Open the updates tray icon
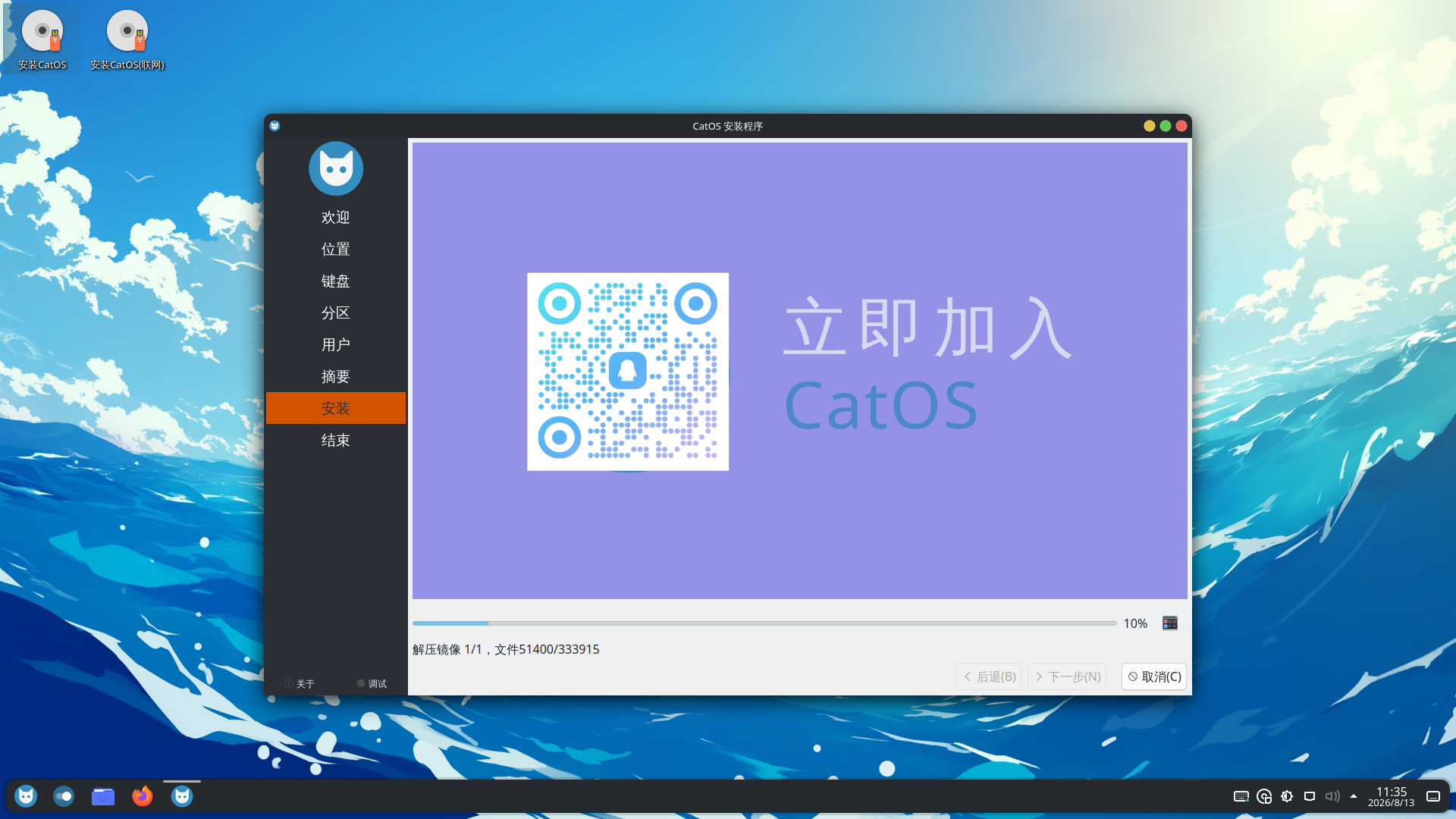This screenshot has width=1456, height=819. click(x=1264, y=796)
